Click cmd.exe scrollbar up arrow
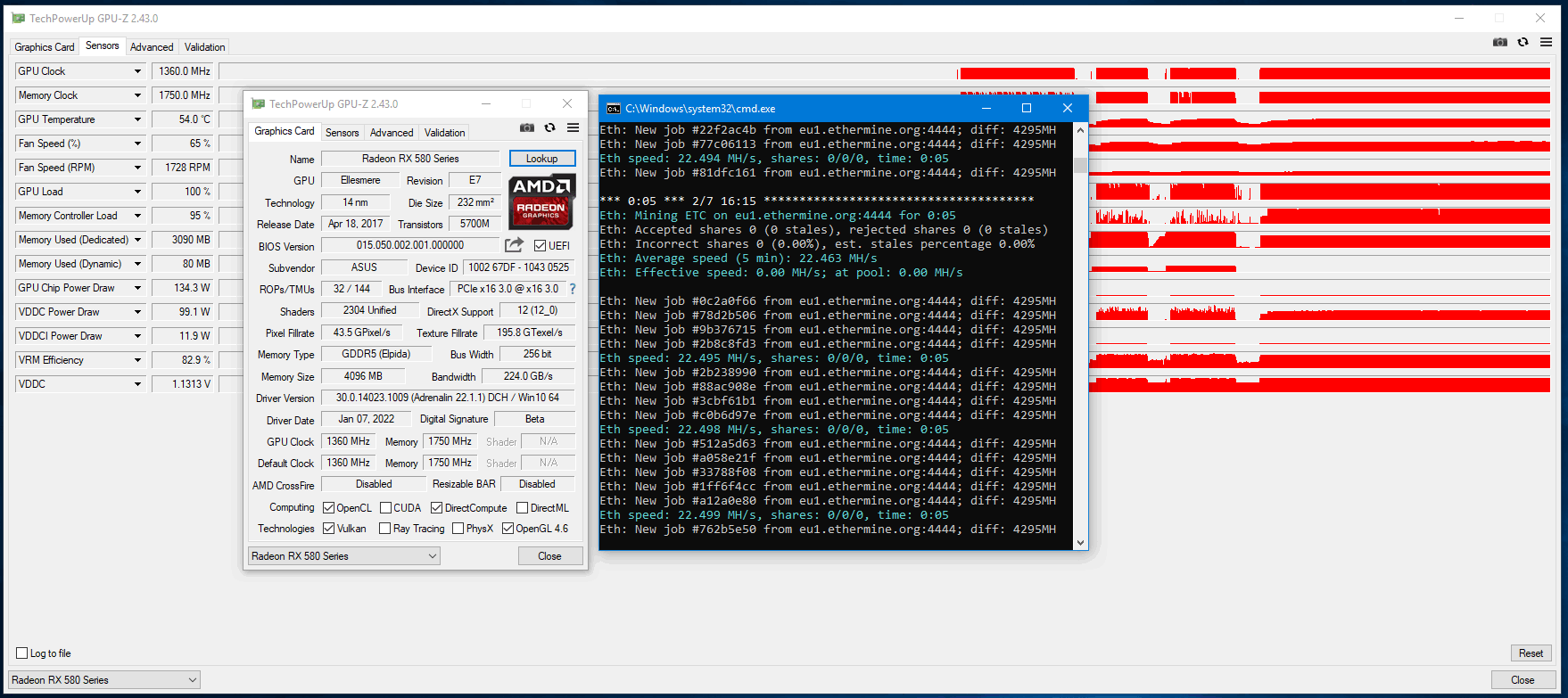This screenshot has height=698, width=1568. pyautogui.click(x=1081, y=130)
